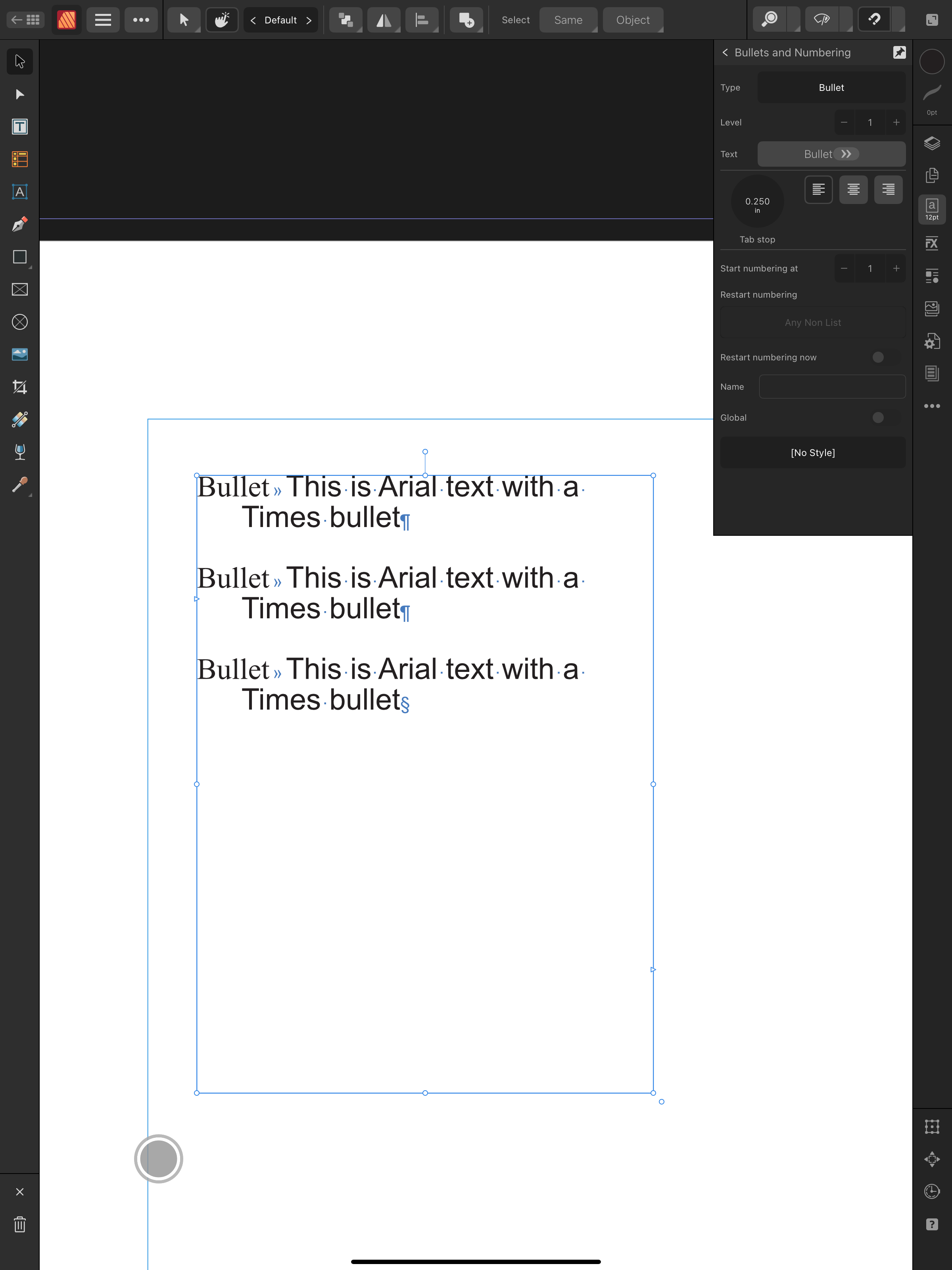
Task: Click the trash delete icon
Action: [x=19, y=1224]
